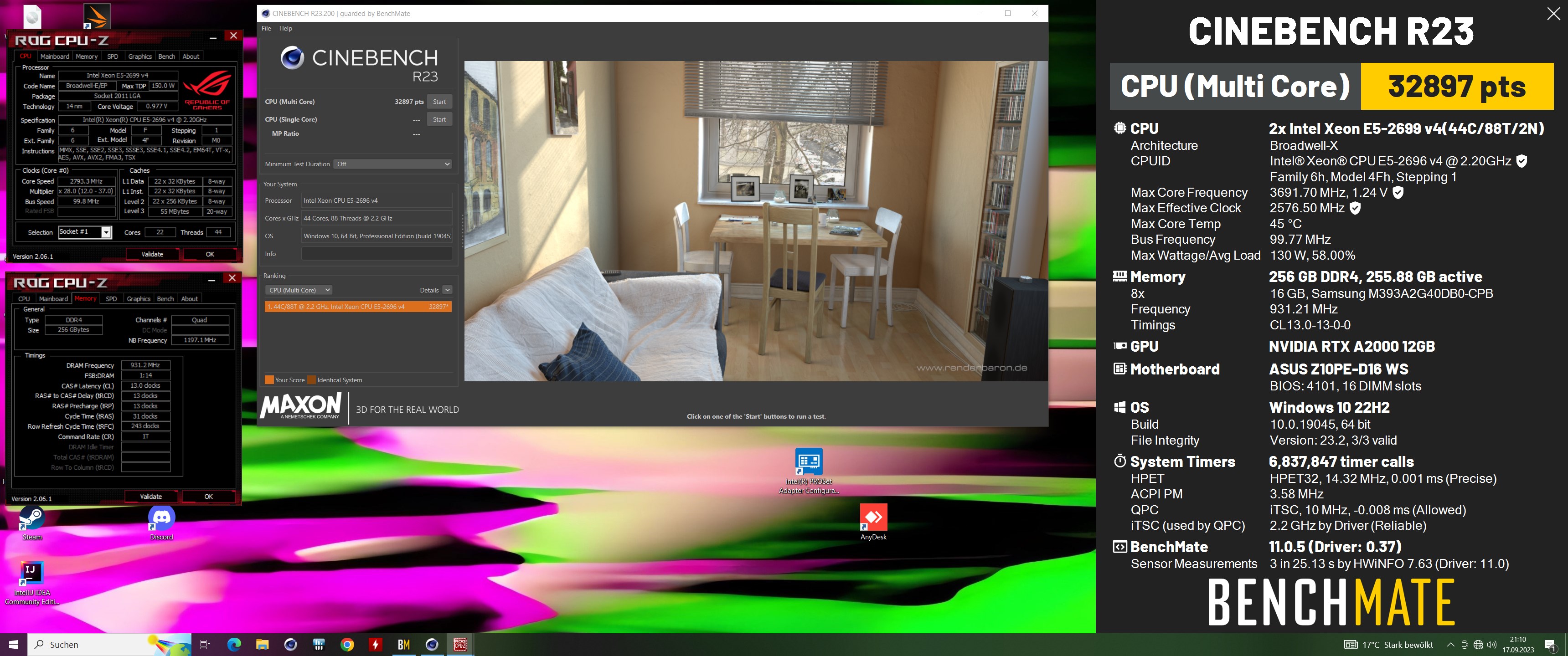
Task: Click verified shield beside Max Effective Clock
Action: [1355, 208]
